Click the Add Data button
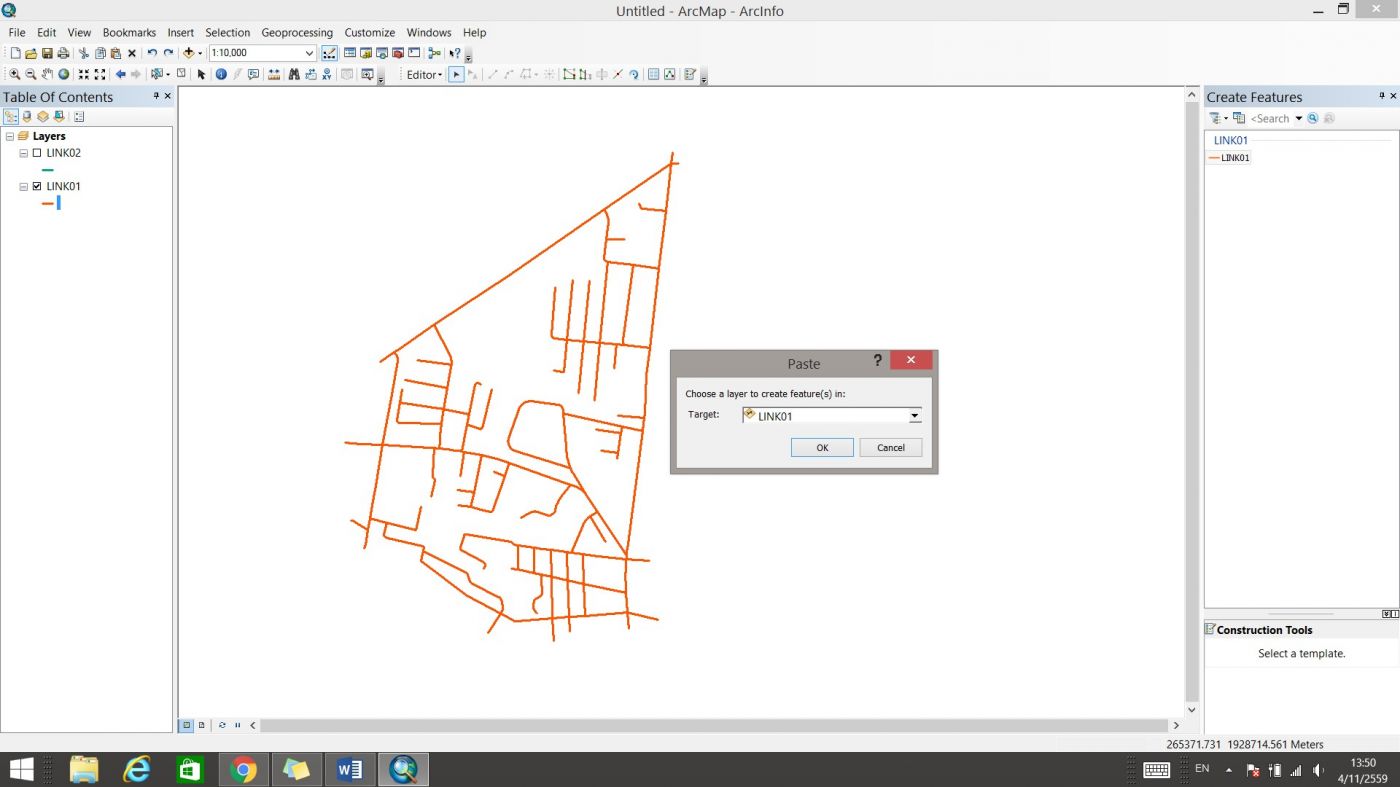 [x=188, y=53]
